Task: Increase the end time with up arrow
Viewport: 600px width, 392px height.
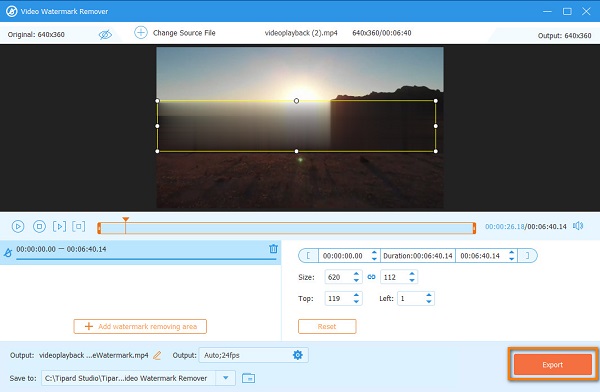Action: [511, 253]
